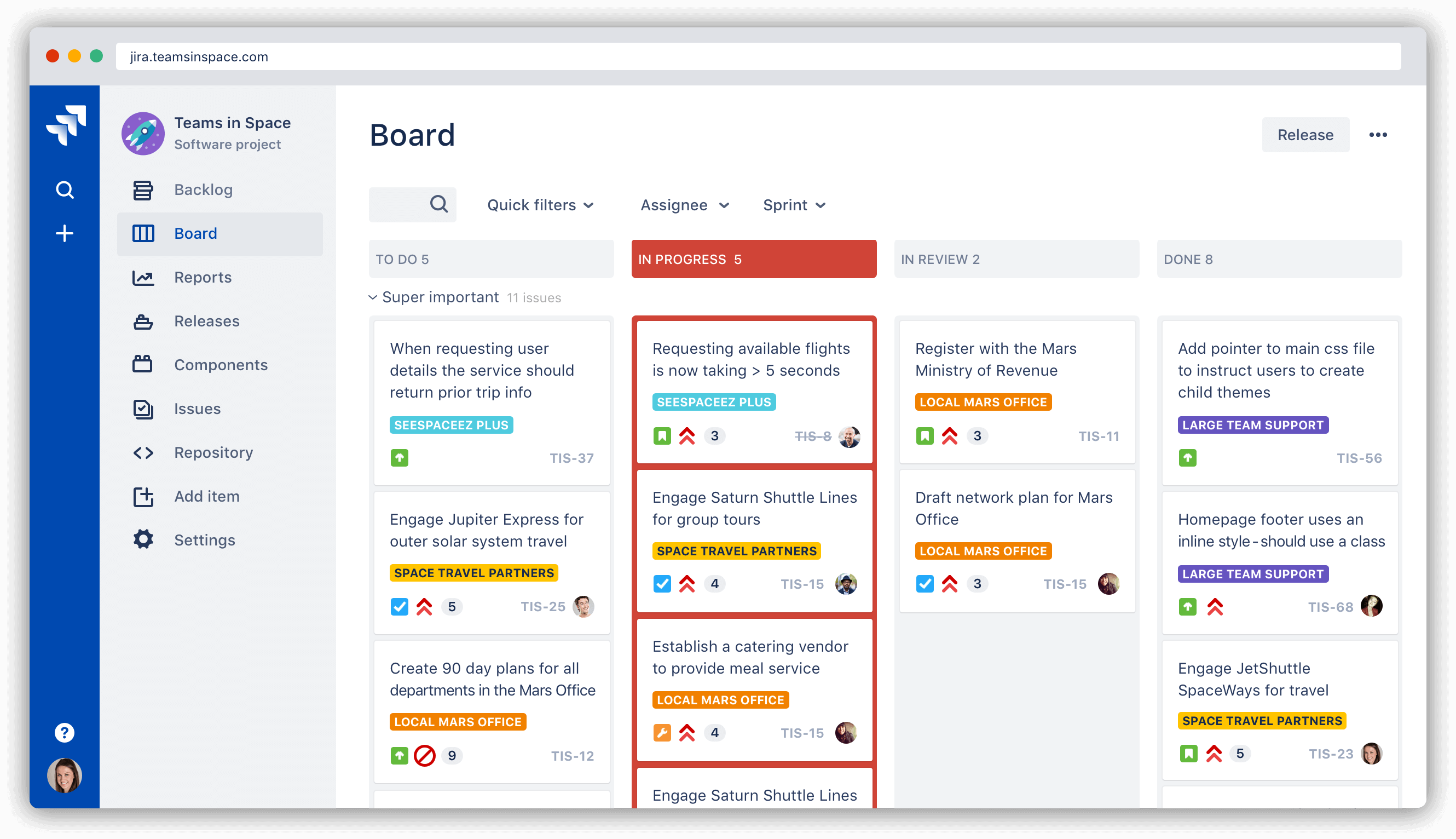Click the Repository navigation icon

pos(143,452)
